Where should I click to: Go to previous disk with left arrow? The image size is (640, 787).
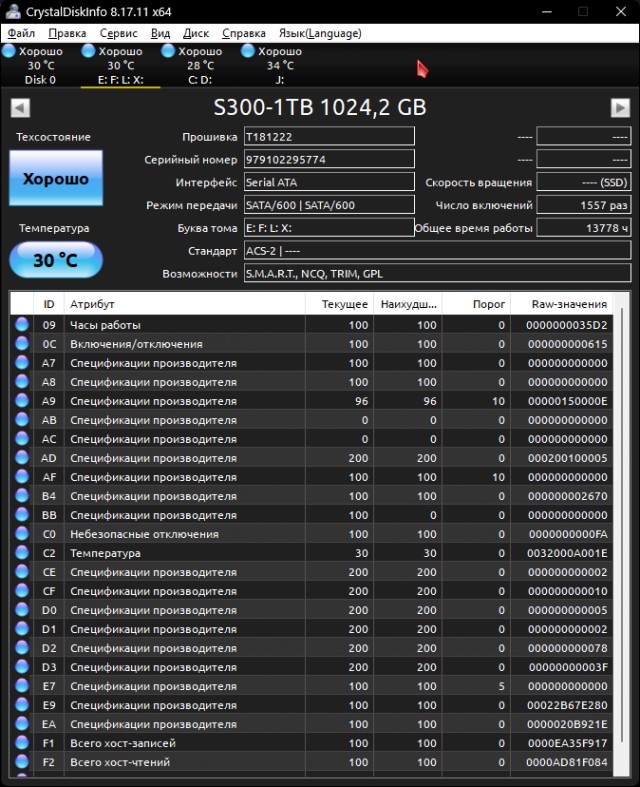pos(20,108)
